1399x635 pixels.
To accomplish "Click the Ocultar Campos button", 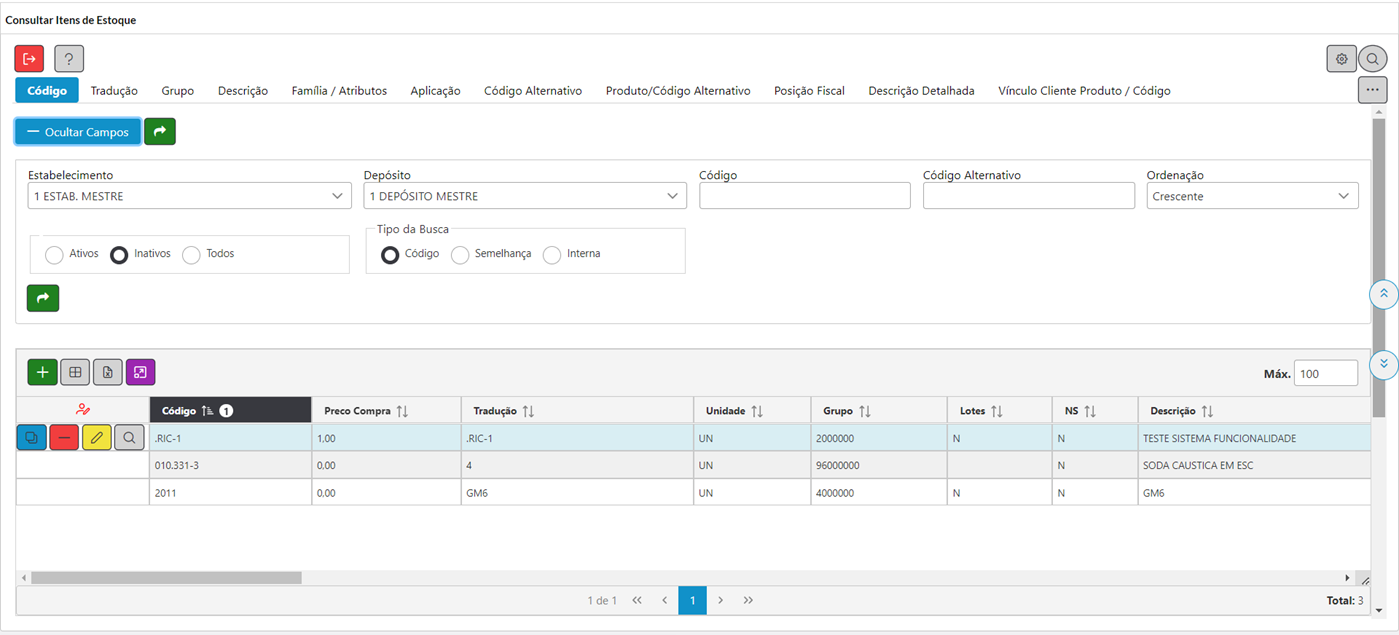I will pos(78,132).
